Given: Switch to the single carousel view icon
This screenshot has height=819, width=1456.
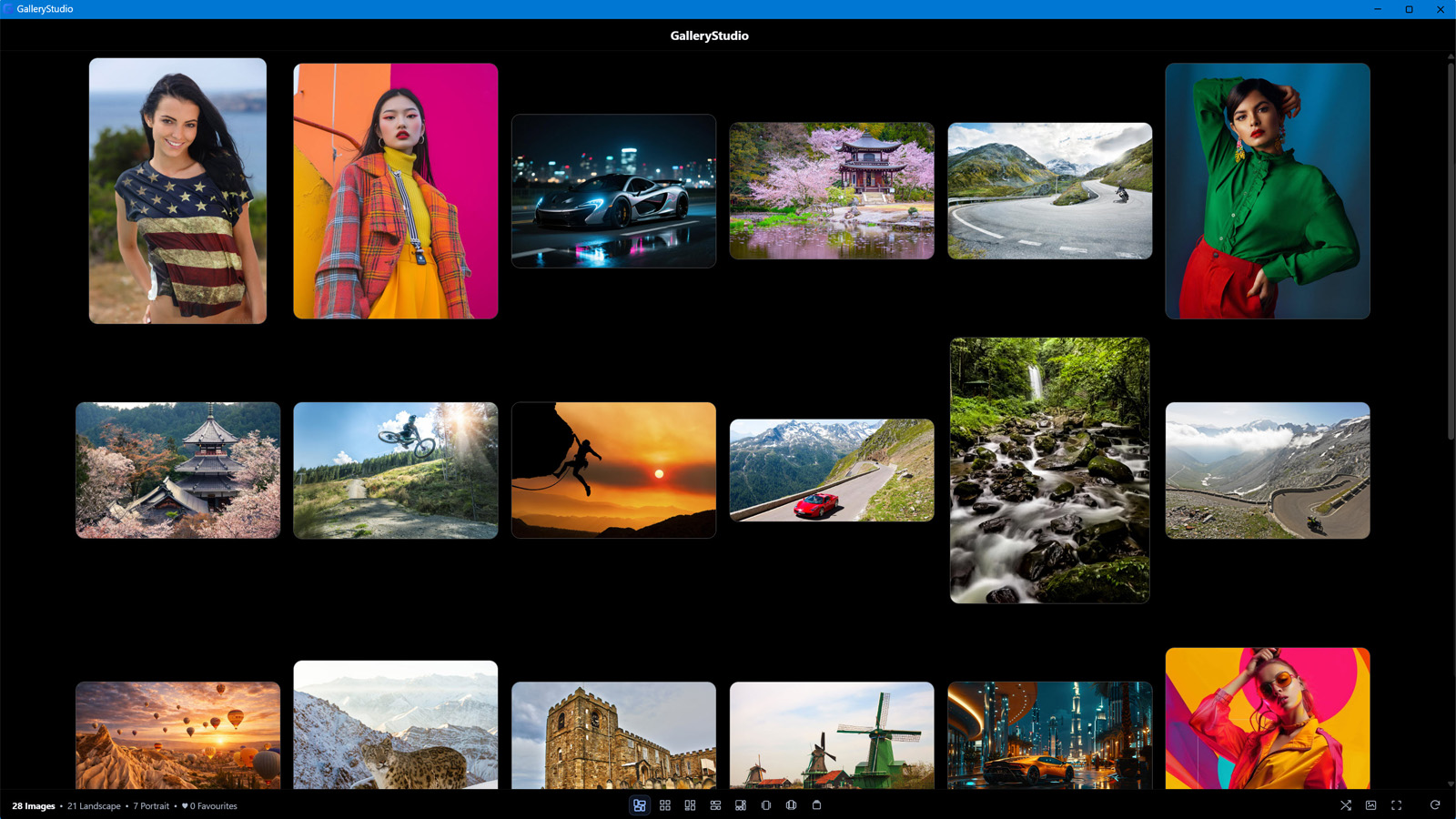Looking at the screenshot, I should 766,805.
